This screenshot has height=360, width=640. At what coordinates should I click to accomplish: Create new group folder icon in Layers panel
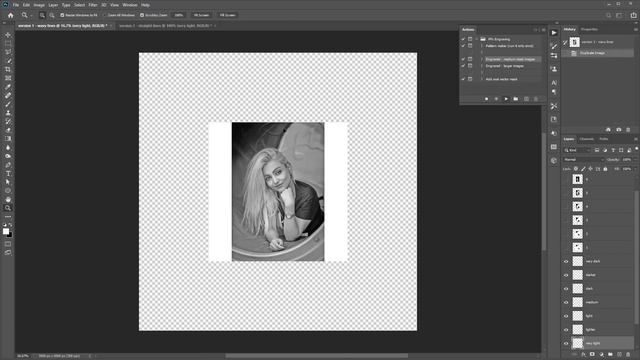[x=610, y=354]
